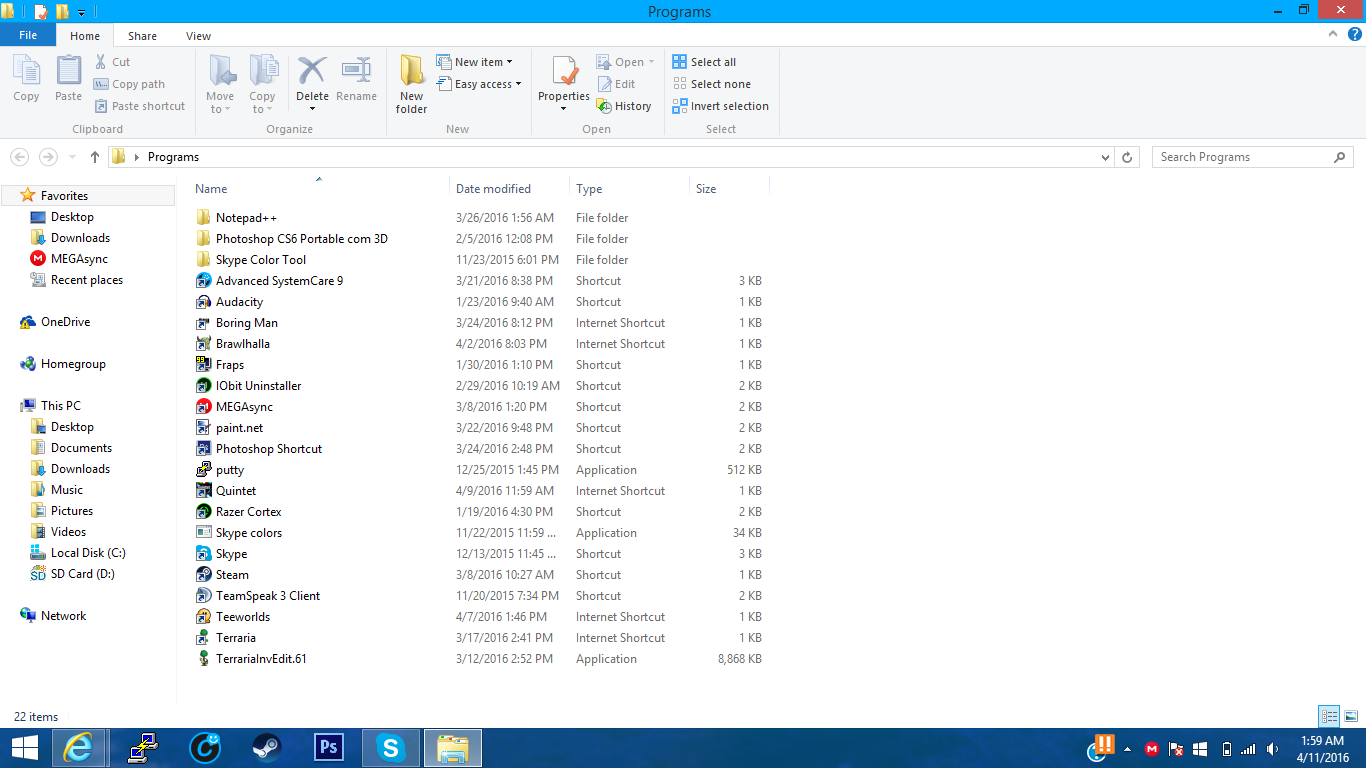Viewport: 1366px width, 768px height.
Task: Click the History ribbon command
Action: click(x=624, y=106)
